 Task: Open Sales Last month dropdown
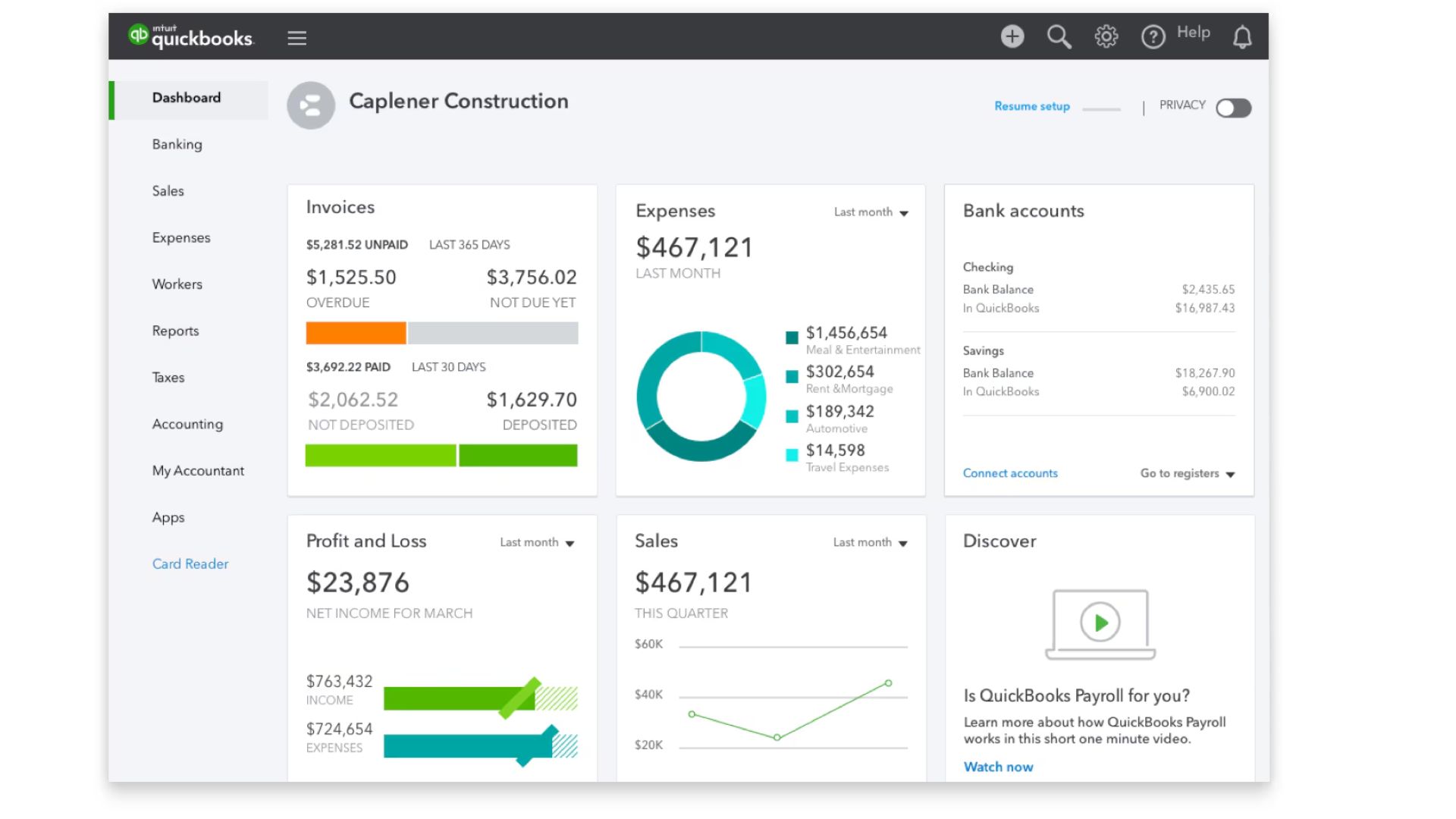[871, 542]
